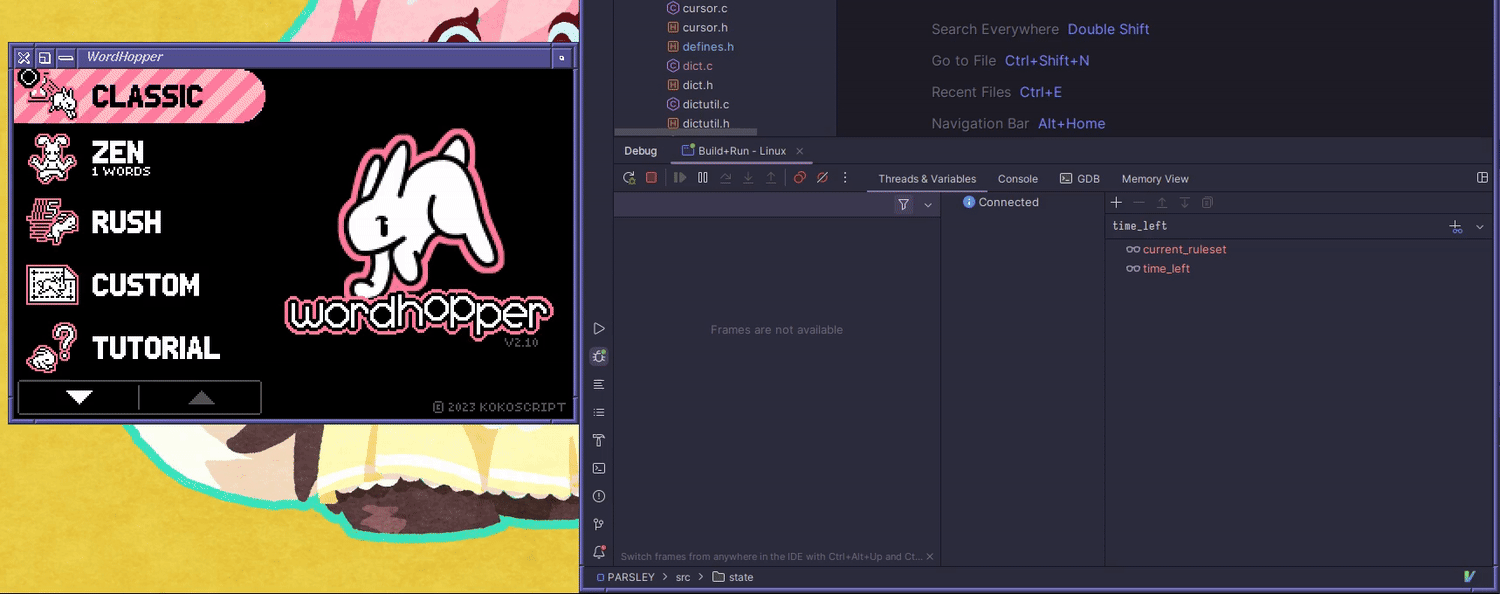1500x594 pixels.
Task: Open the Terminal tool window
Action: [599, 468]
